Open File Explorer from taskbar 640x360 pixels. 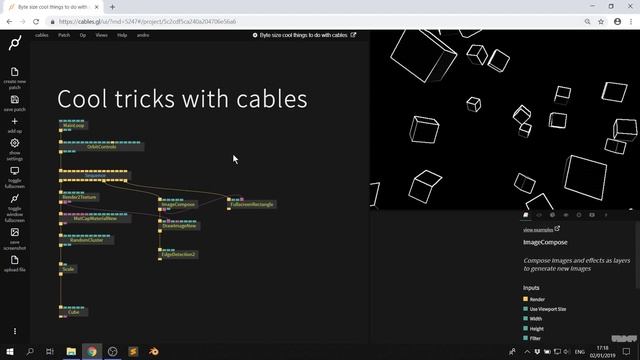71,351
